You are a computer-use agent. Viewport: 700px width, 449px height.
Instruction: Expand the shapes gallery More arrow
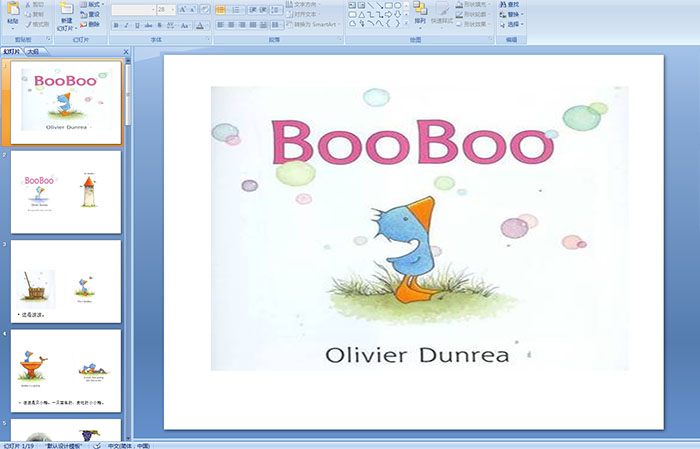406,23
